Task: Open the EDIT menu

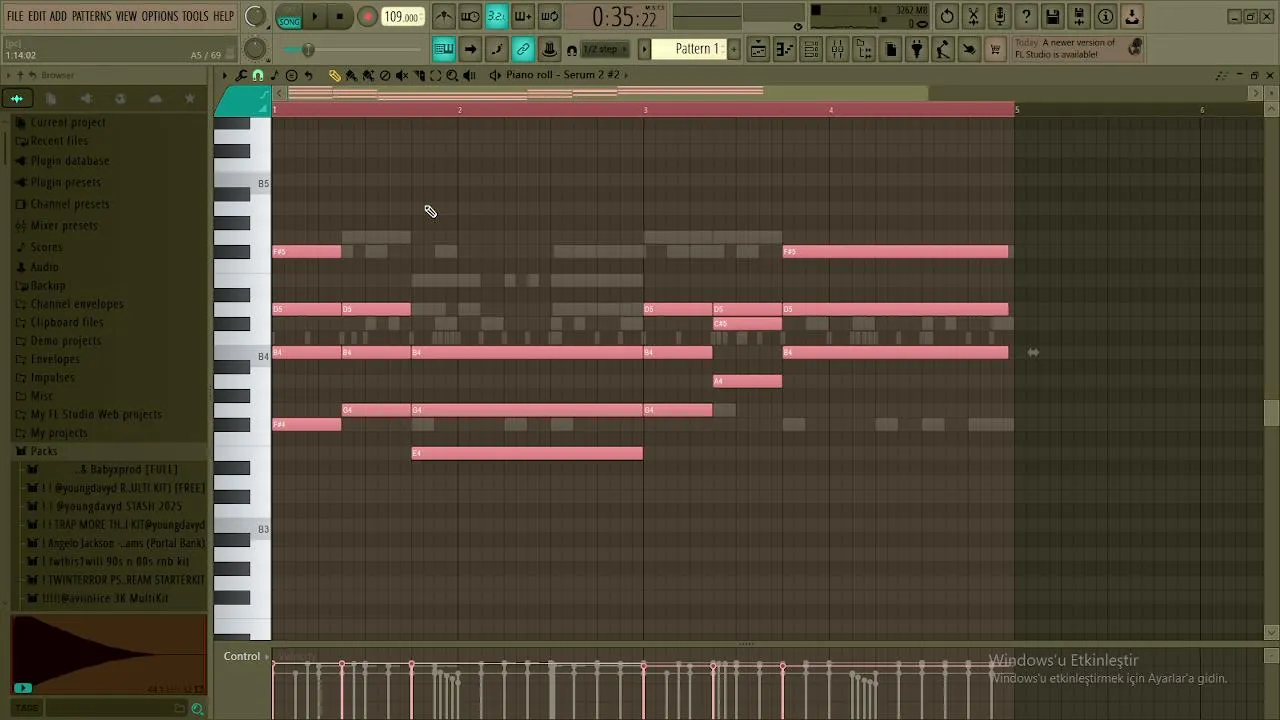Action: (37, 16)
